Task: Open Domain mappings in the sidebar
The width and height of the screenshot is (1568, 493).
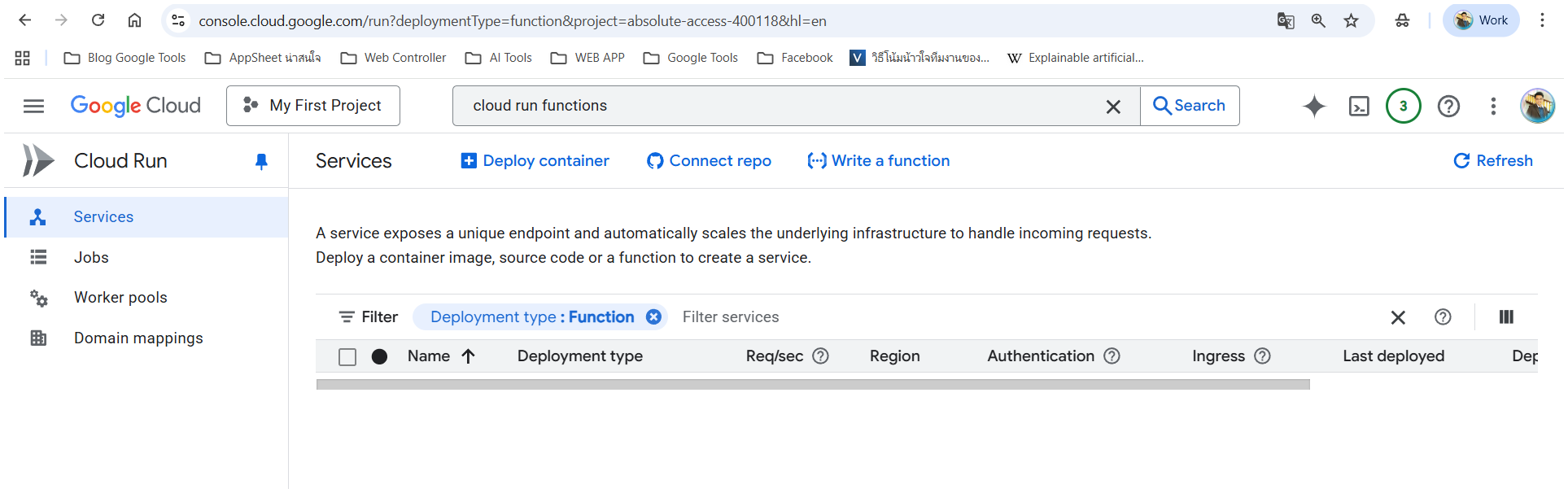Action: [147, 338]
